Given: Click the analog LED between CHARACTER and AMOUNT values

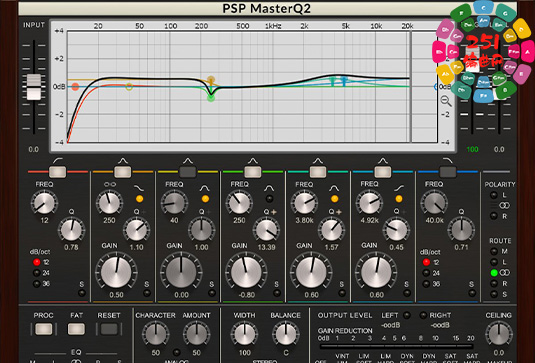Looking at the screenshot, I should (x=176, y=352).
